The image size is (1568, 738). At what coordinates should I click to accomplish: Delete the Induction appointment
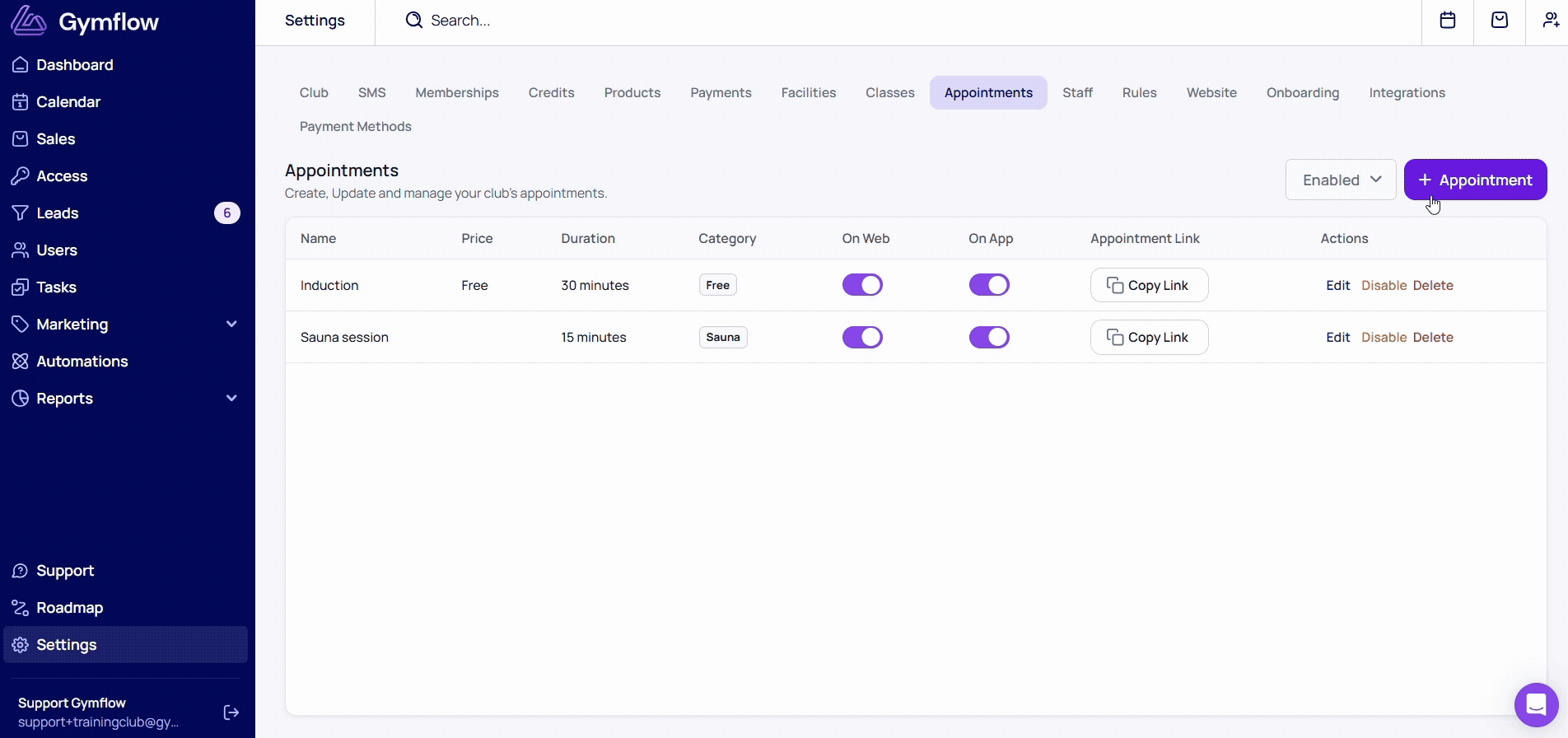1433,285
